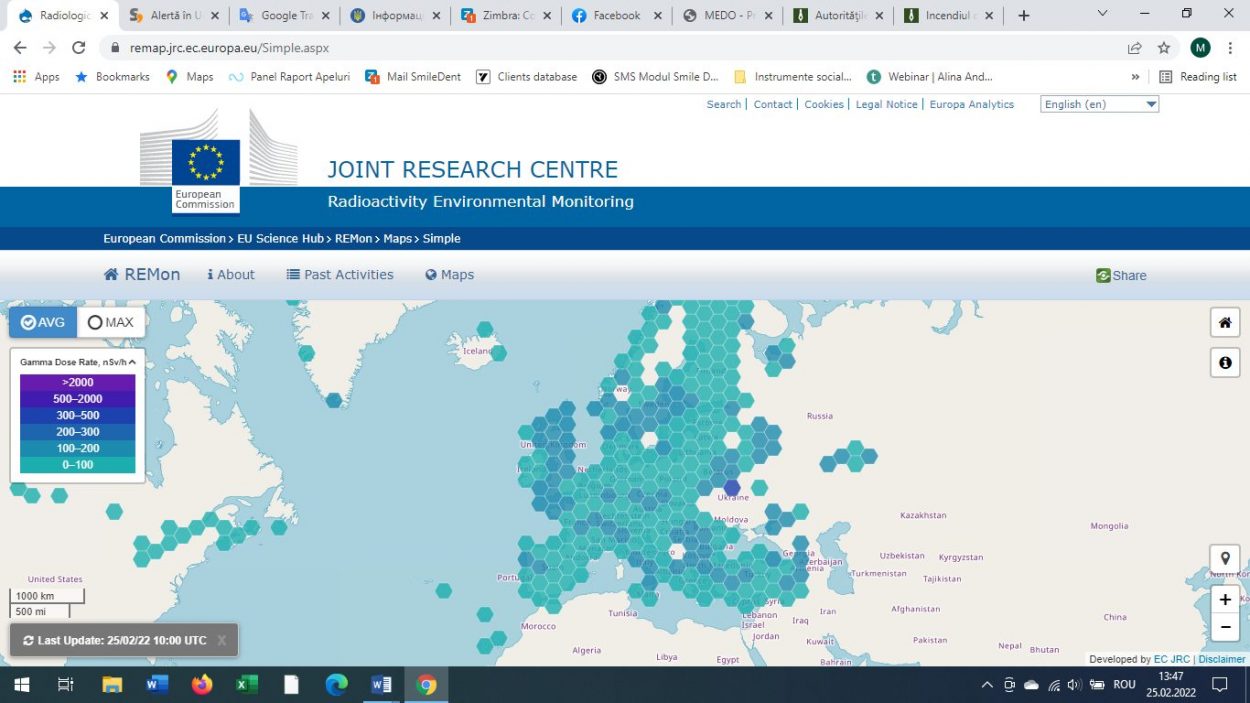Open the Europa Analytics link
Screen dimensions: 1250x703
(x=972, y=104)
